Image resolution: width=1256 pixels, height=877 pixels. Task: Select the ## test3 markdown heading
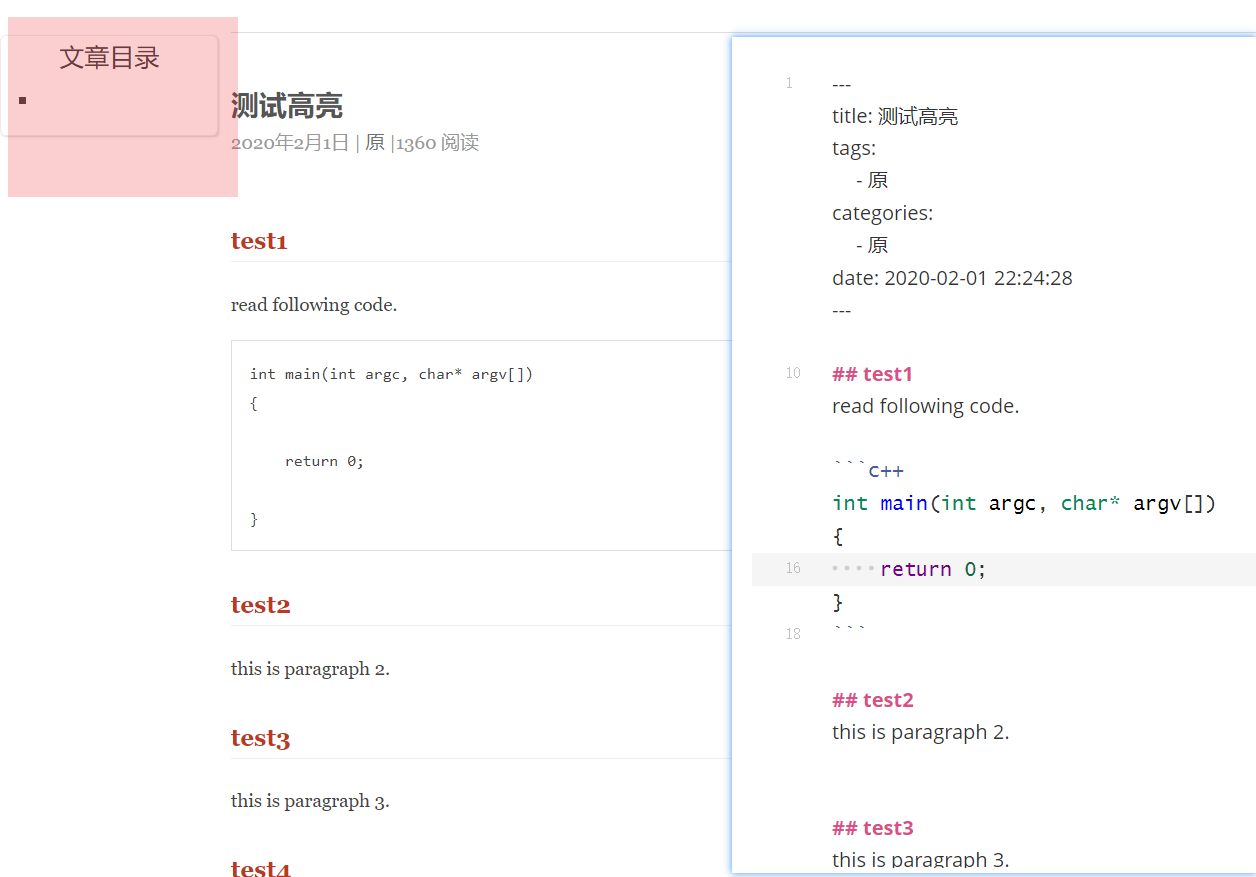click(x=872, y=827)
